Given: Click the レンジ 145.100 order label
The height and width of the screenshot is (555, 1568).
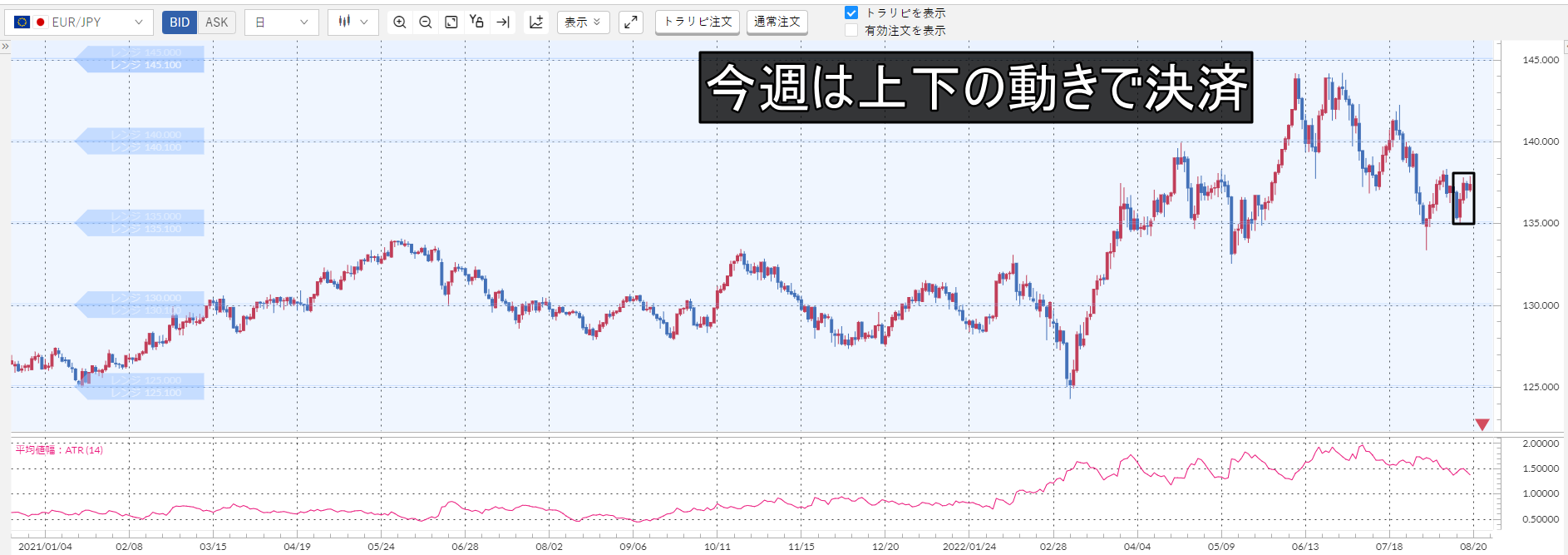Looking at the screenshot, I should click(145, 65).
